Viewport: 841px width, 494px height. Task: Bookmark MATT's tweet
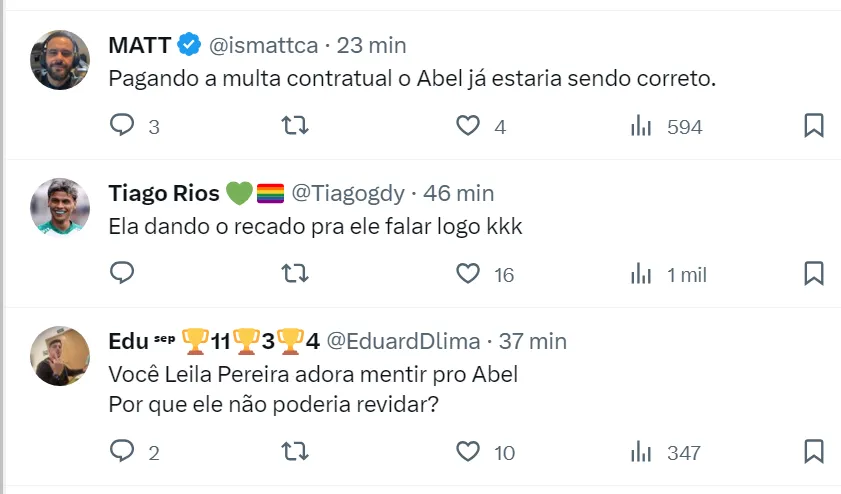pyautogui.click(x=814, y=126)
